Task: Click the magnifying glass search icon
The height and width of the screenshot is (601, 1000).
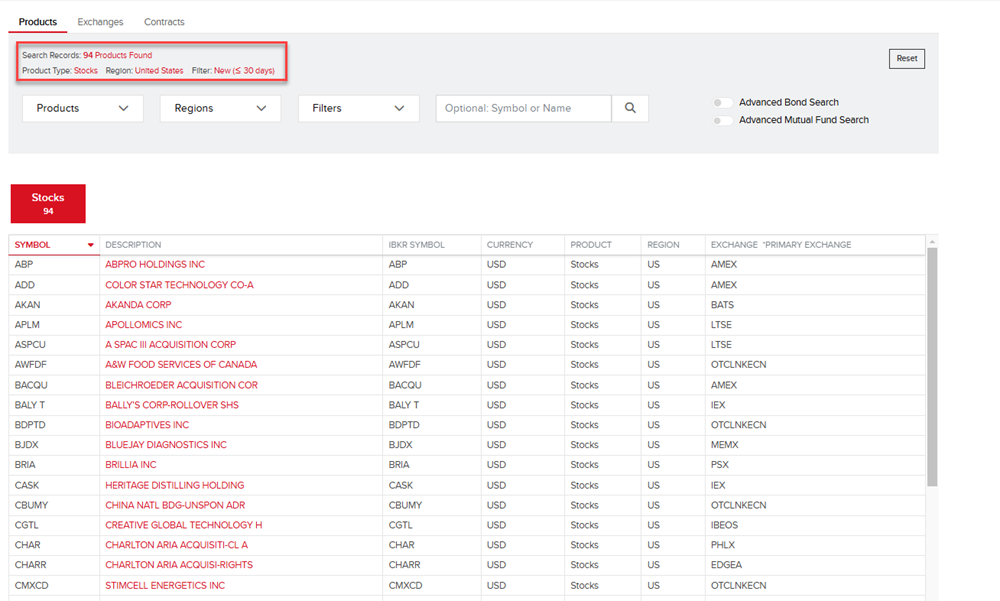Action: click(x=630, y=108)
